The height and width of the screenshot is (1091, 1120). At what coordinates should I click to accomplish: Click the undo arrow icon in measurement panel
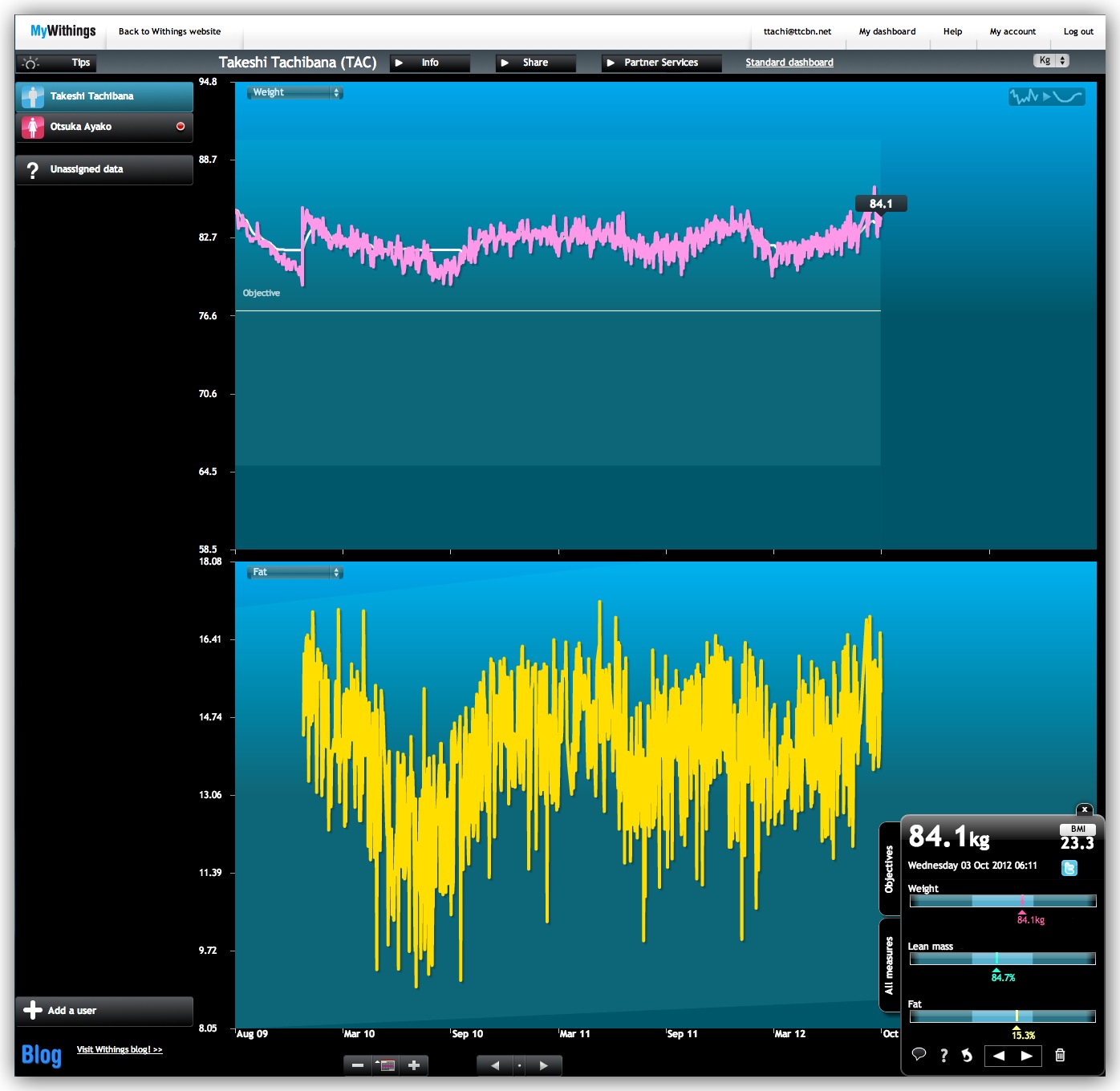tap(968, 1056)
